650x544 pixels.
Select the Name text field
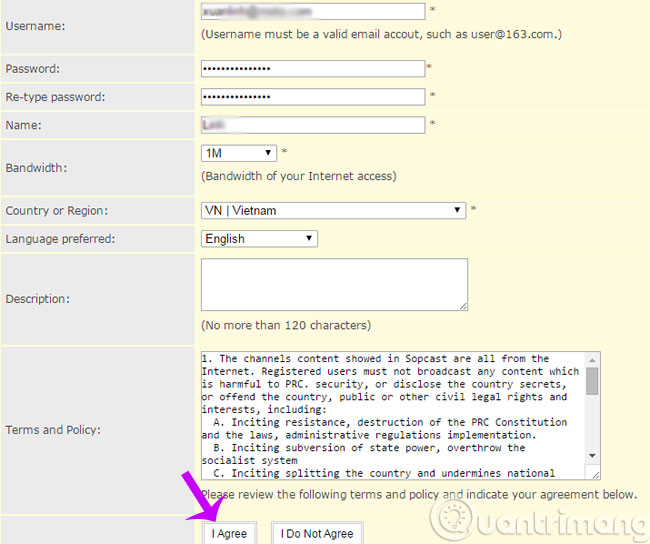(x=313, y=125)
